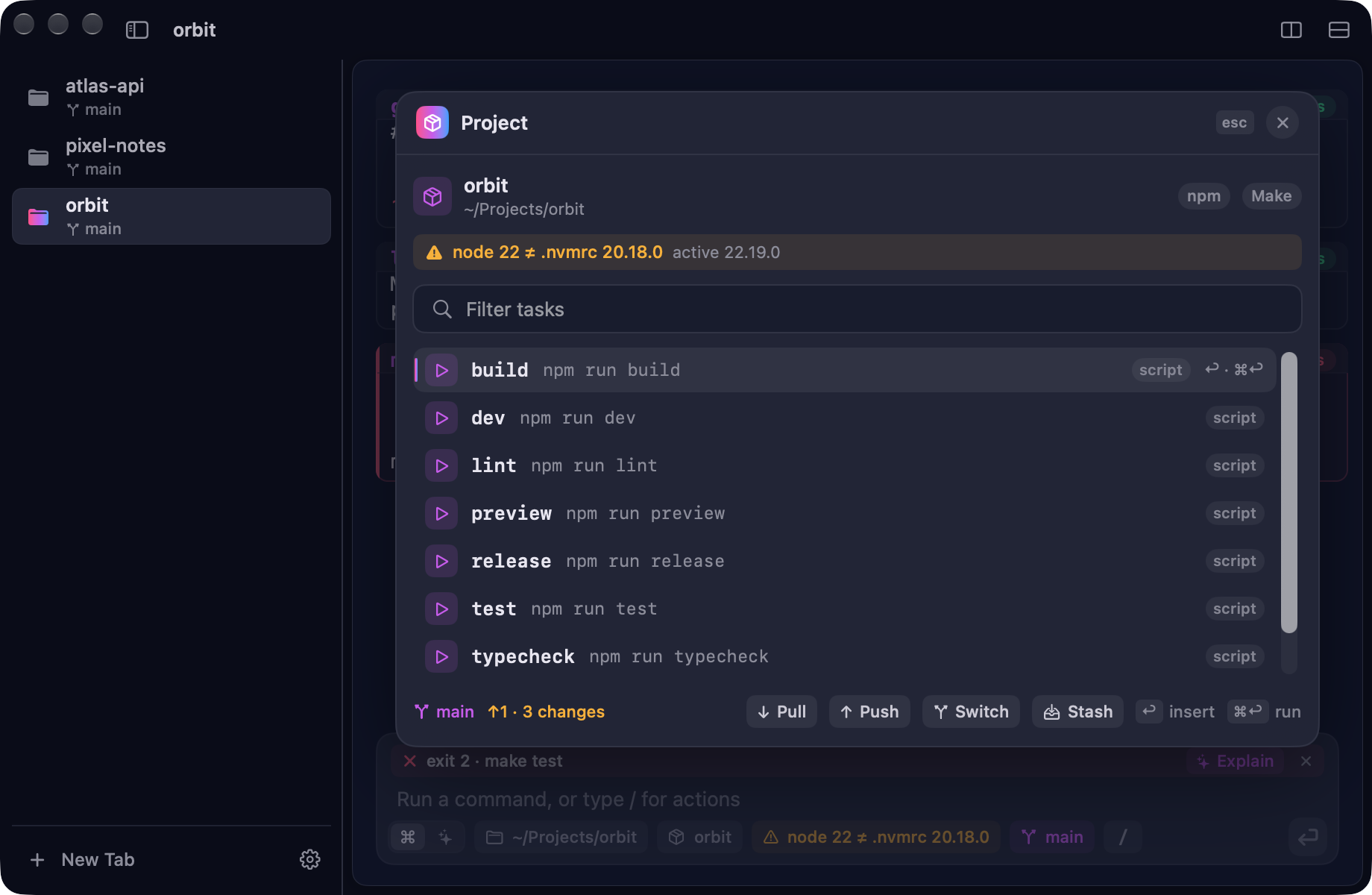
Task: Open the pixel-notes tab in sidebar
Action: (171, 157)
